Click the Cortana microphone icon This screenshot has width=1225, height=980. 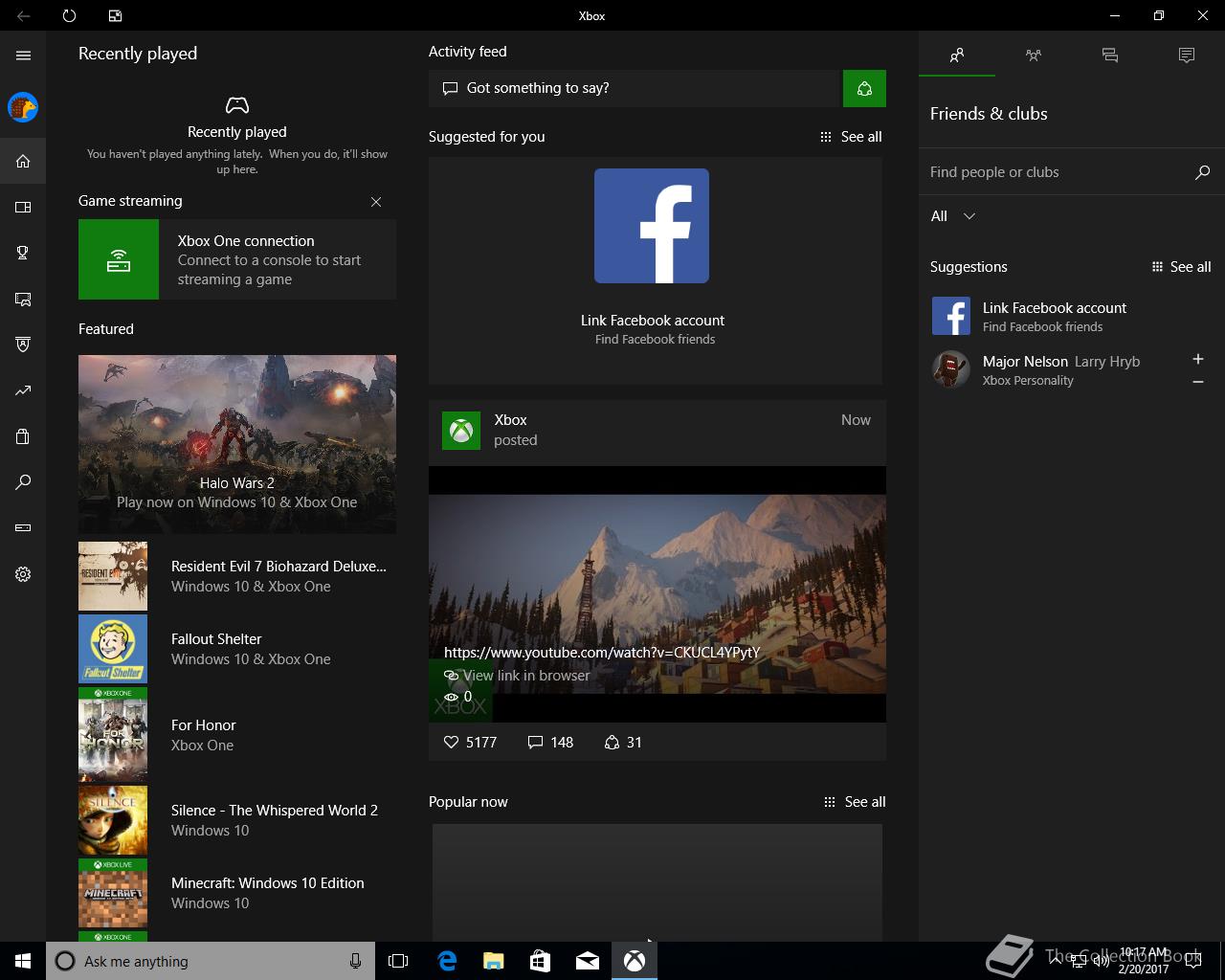click(x=355, y=961)
